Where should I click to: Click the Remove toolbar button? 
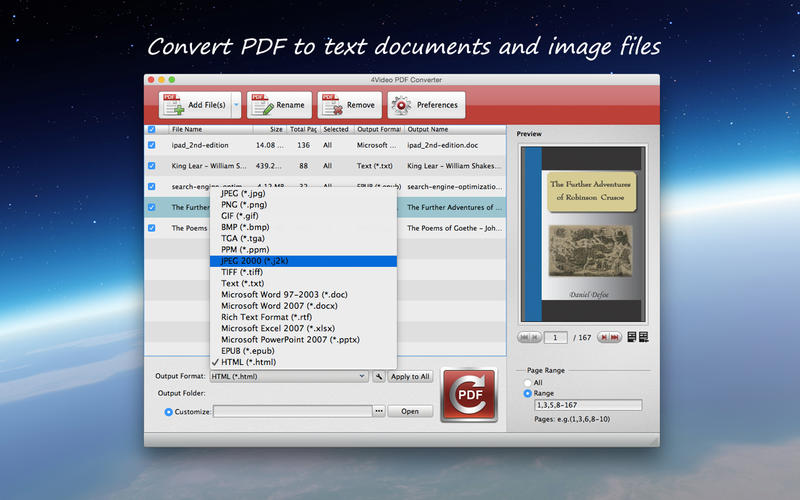(350, 105)
